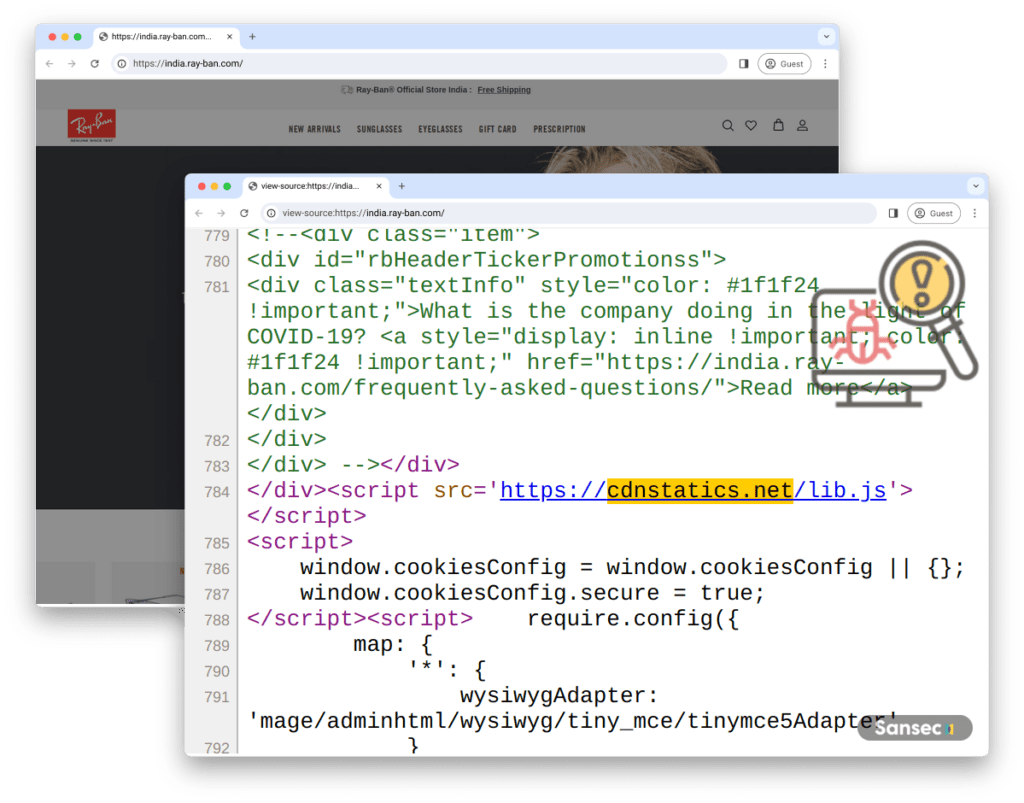Open new tab with plus in back window
The height and width of the screenshot is (803, 1024).
point(252,37)
